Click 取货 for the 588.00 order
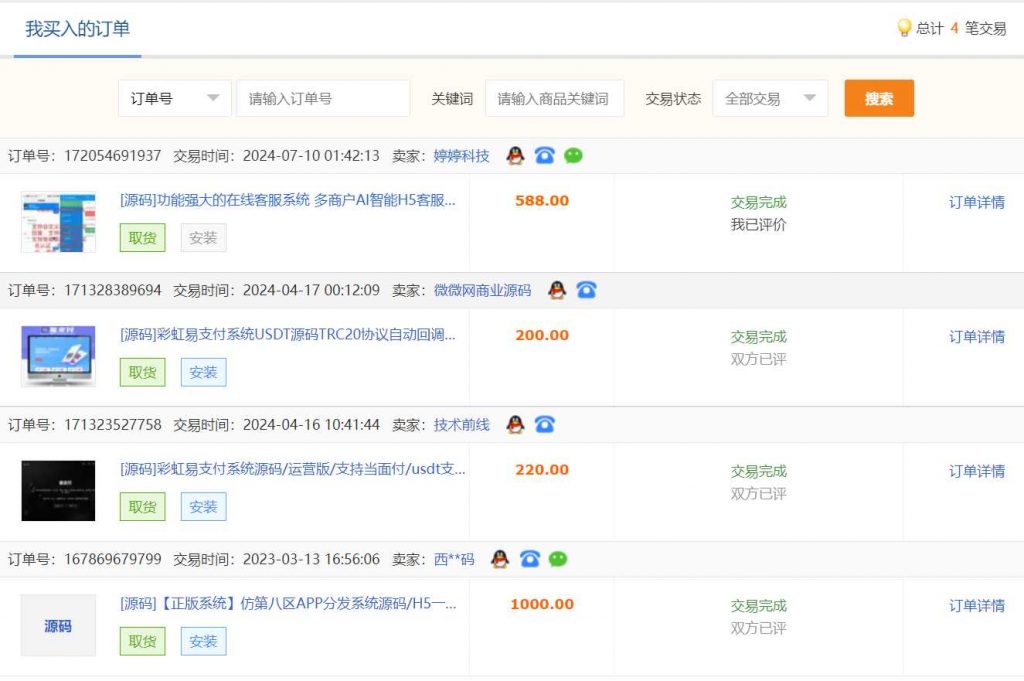This screenshot has height=681, width=1024. [142, 238]
